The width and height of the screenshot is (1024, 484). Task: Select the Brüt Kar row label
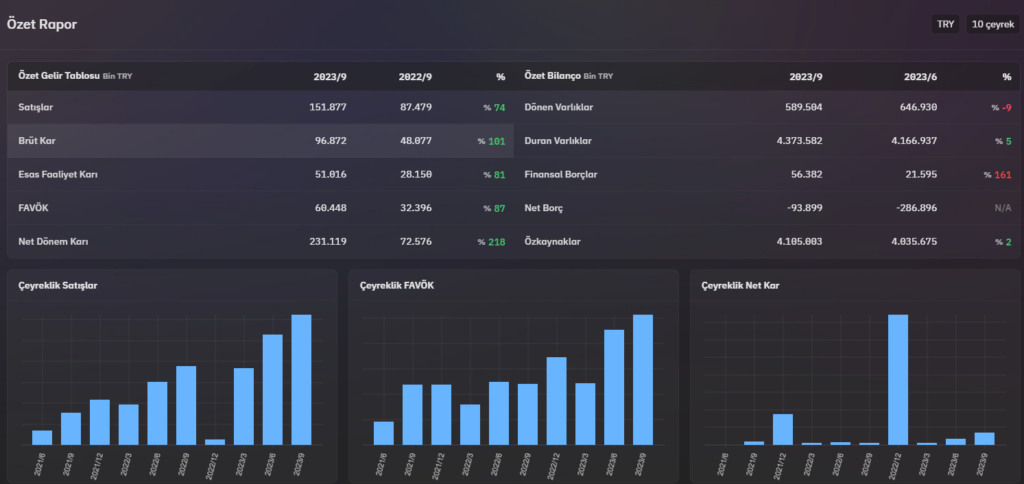tap(35, 140)
